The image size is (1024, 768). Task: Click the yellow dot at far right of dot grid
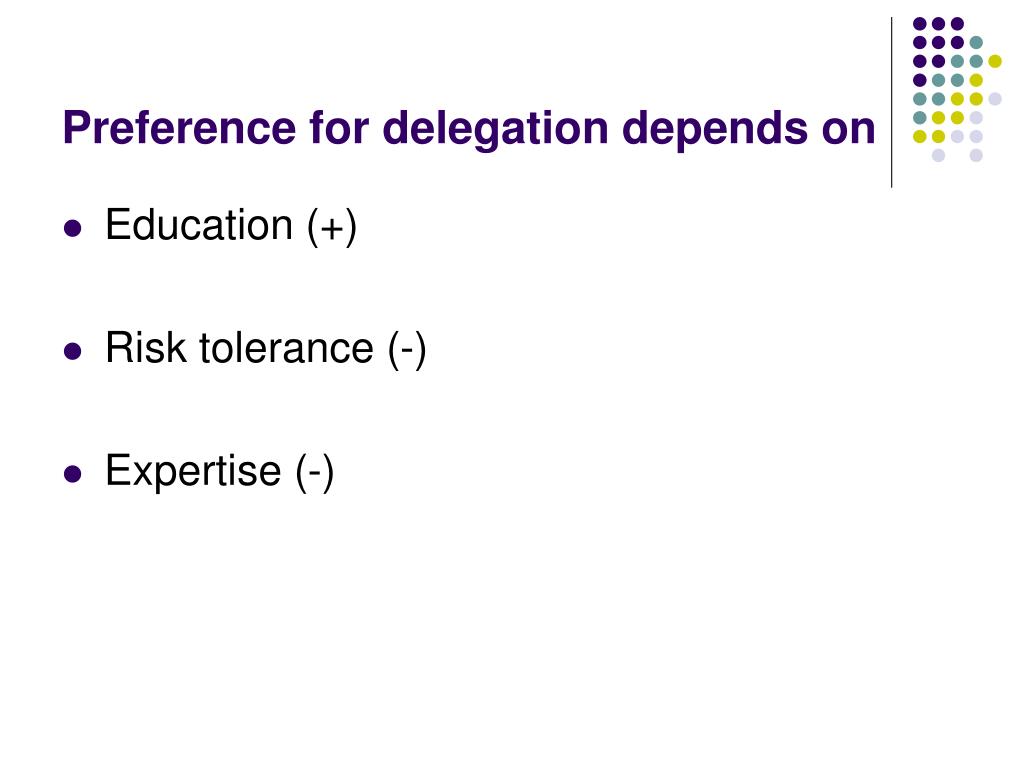995,61
